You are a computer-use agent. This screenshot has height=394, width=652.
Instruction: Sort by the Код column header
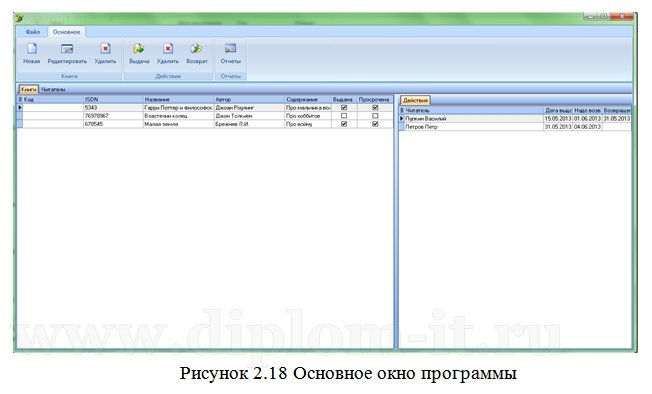coord(53,100)
